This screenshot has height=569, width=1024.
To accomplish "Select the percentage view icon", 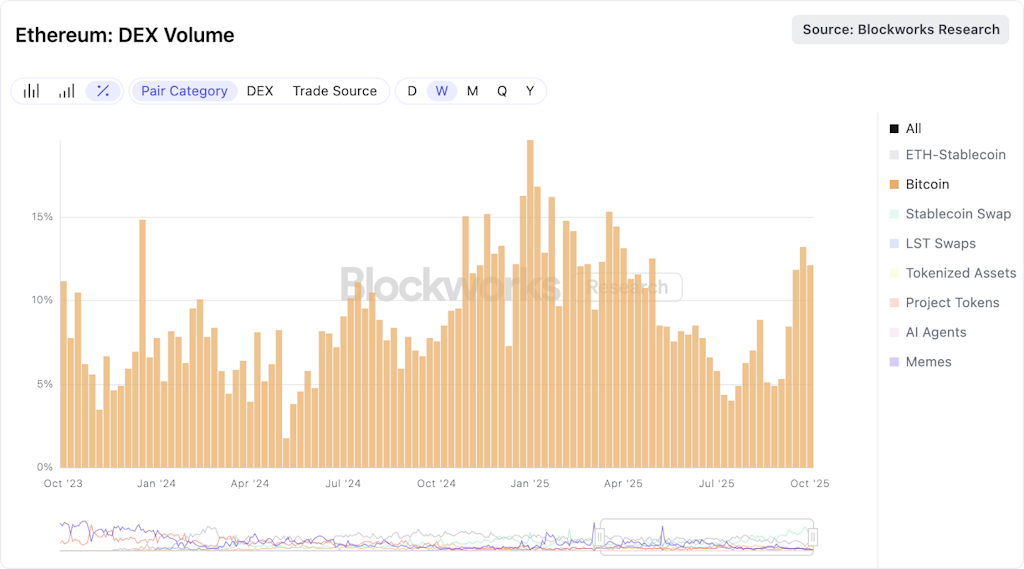I will coord(102,91).
